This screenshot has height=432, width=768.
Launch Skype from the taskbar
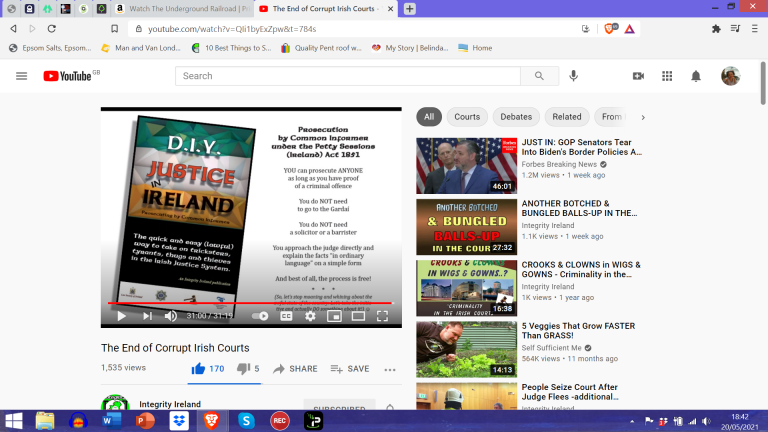point(246,421)
